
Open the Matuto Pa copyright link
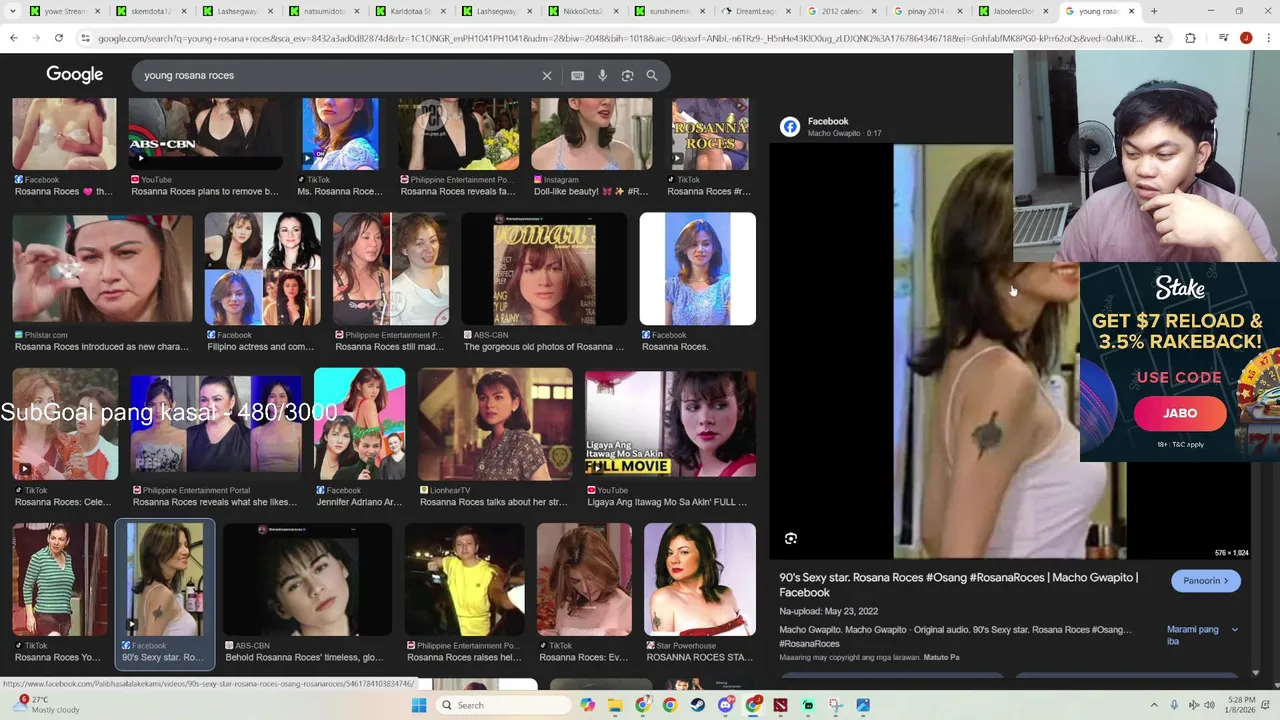(941, 657)
